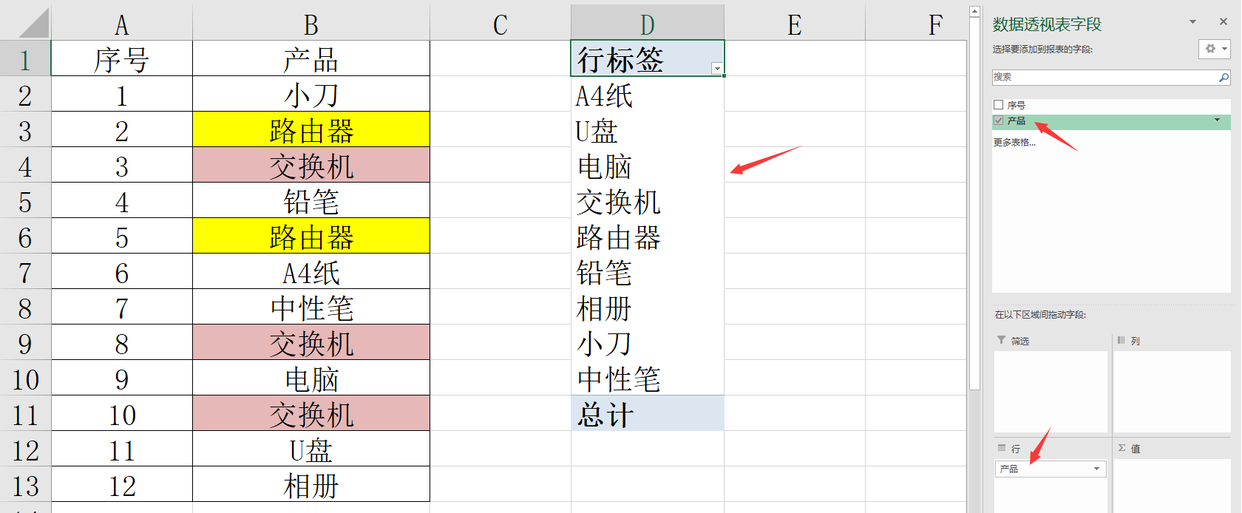Select pink 交换机 cell in row 4

(311, 166)
